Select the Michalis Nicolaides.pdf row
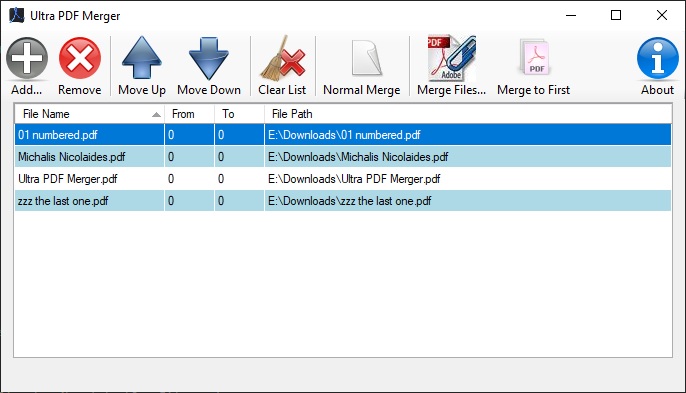The width and height of the screenshot is (686, 393). pos(343,157)
